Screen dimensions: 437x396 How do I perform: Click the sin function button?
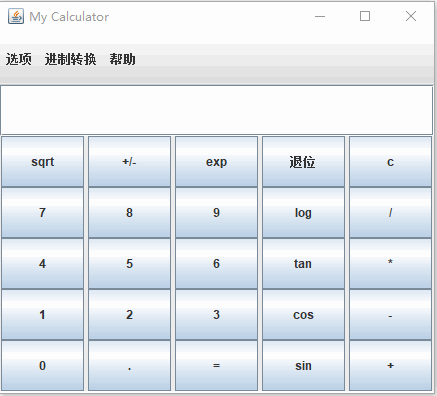[x=303, y=366]
